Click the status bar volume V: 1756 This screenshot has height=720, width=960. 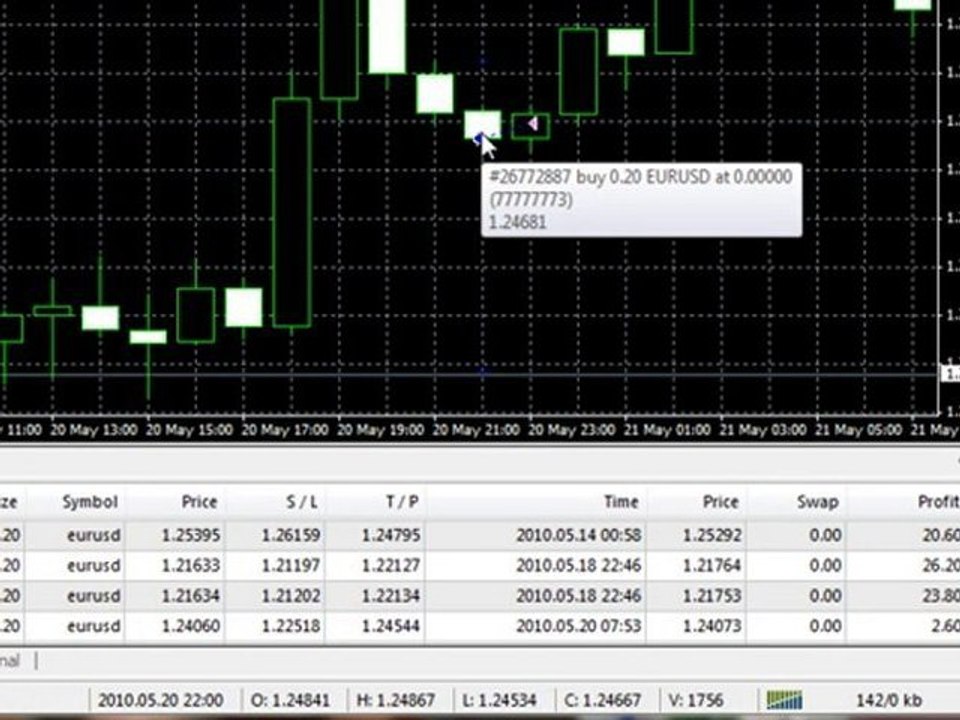tap(696, 700)
